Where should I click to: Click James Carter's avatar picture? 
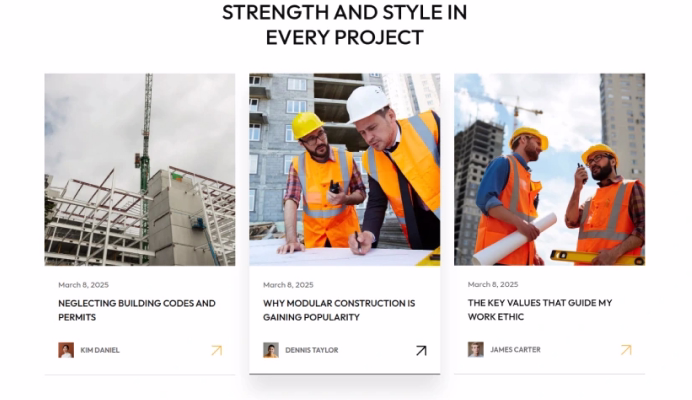coord(475,350)
